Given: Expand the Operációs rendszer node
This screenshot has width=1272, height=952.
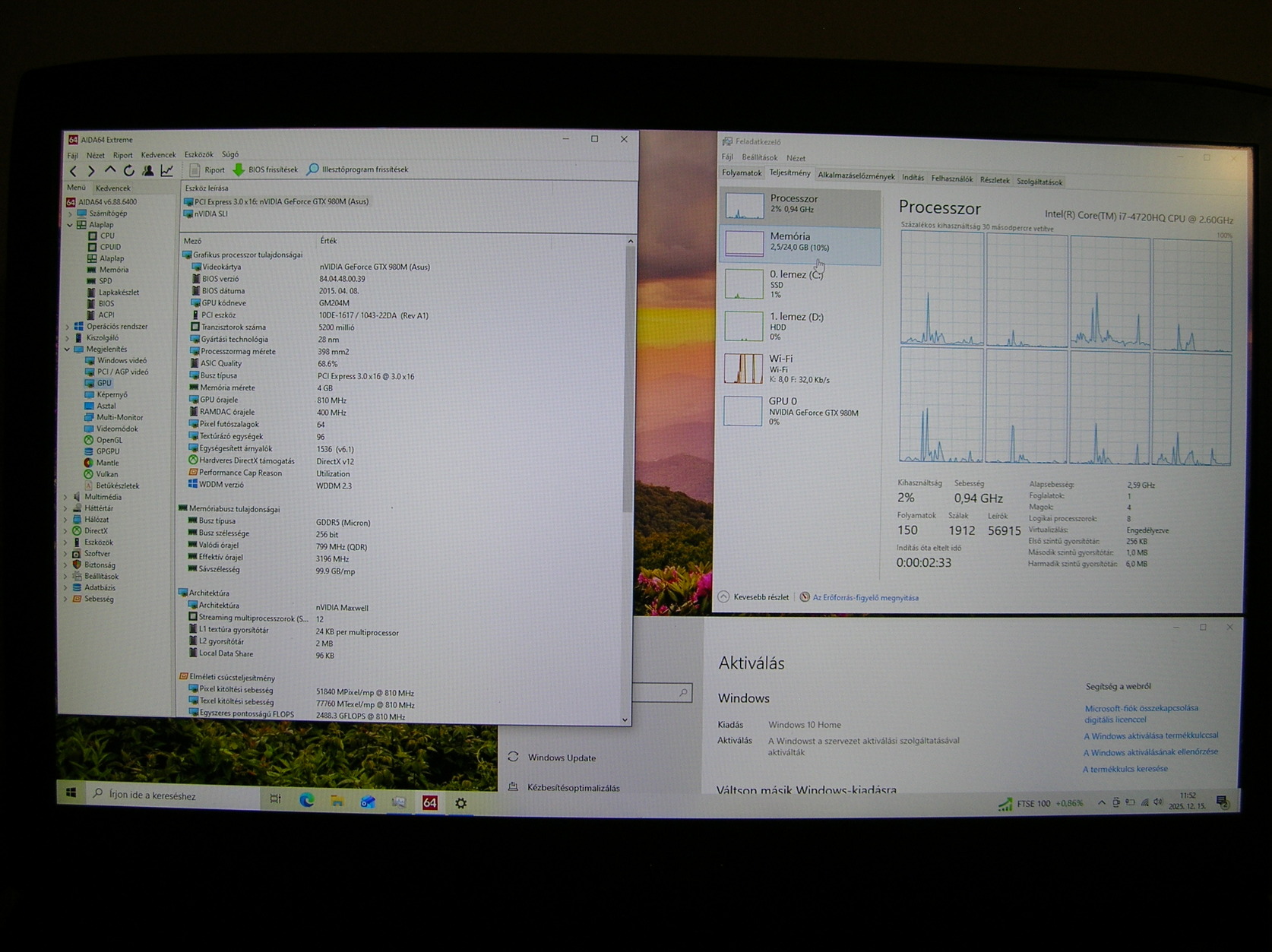Looking at the screenshot, I should coord(68,327).
